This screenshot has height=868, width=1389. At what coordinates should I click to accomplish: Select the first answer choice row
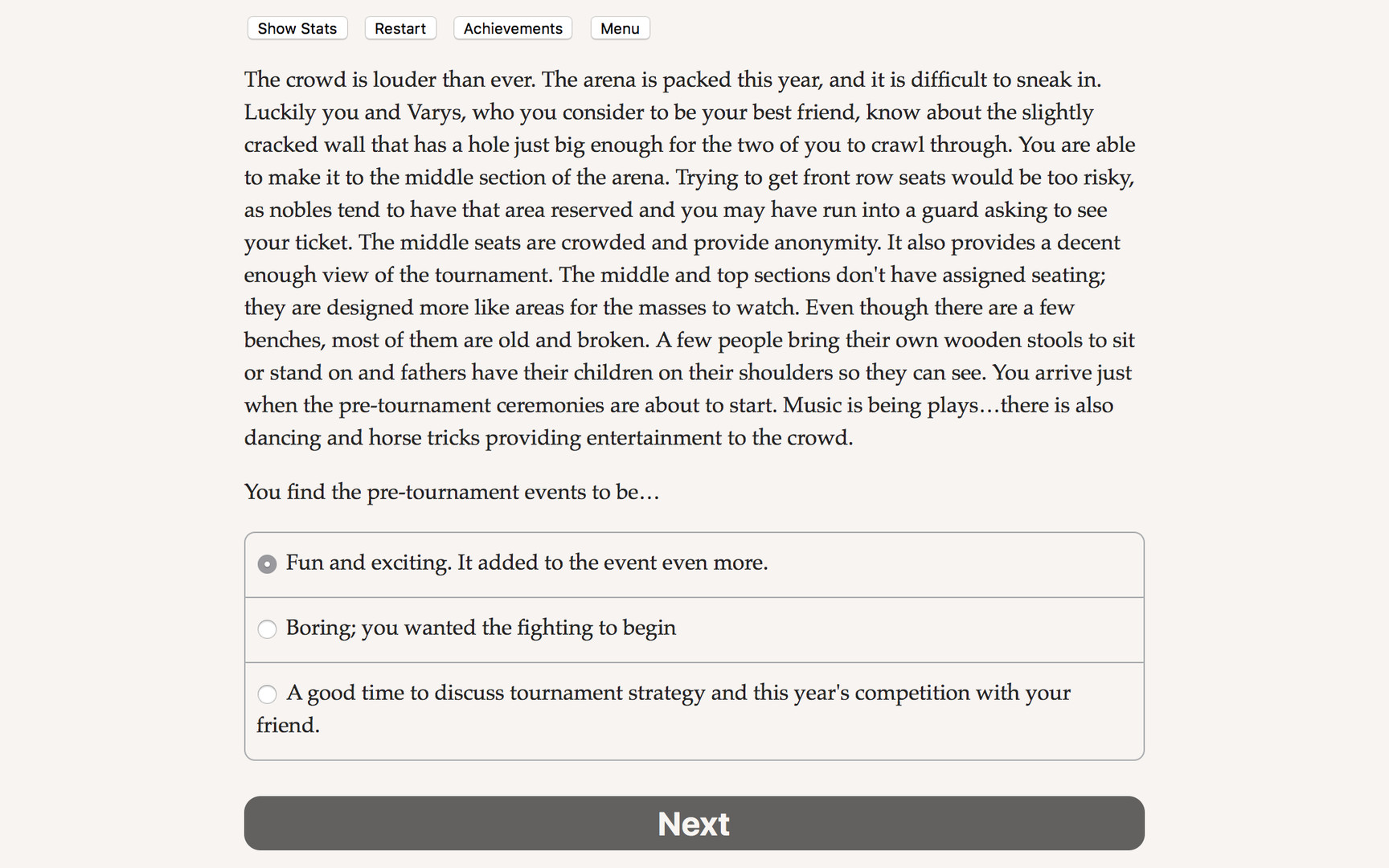693,564
